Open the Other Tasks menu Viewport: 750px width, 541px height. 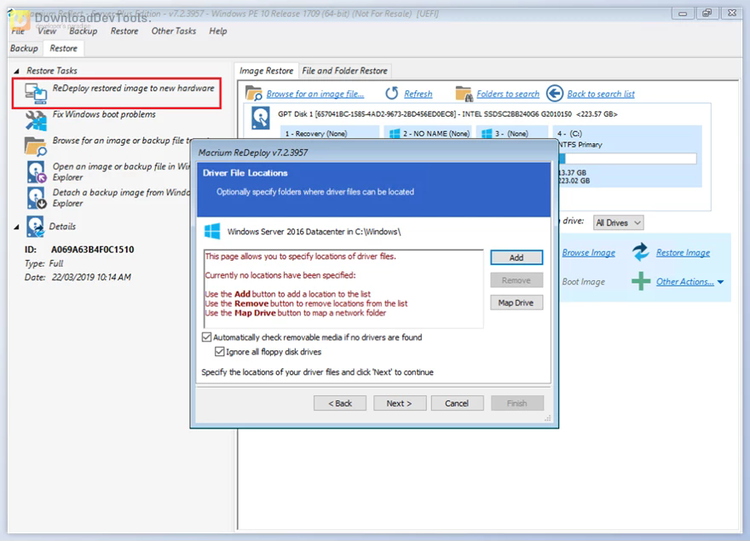tap(173, 31)
